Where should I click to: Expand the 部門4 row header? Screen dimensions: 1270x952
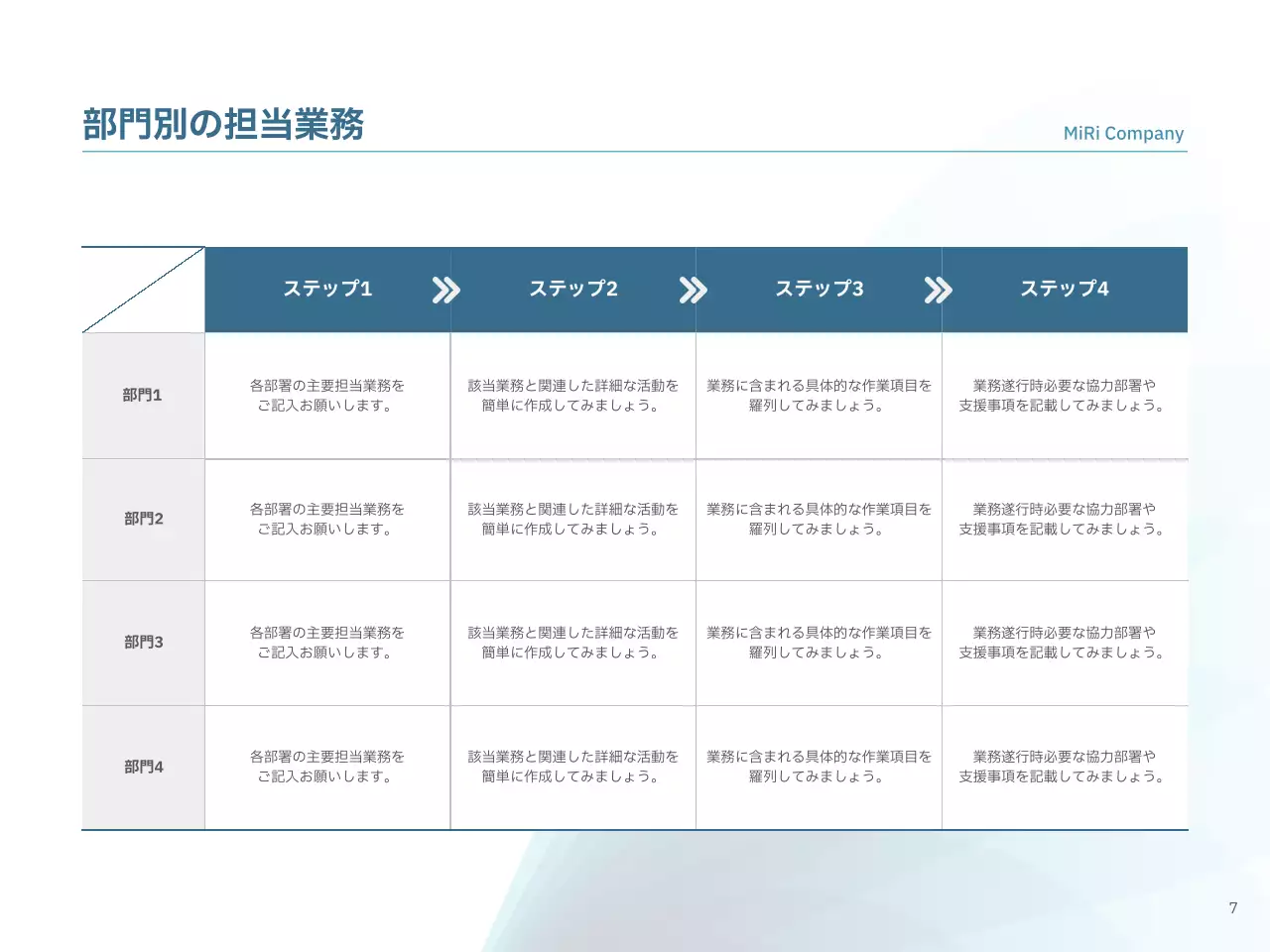144,767
